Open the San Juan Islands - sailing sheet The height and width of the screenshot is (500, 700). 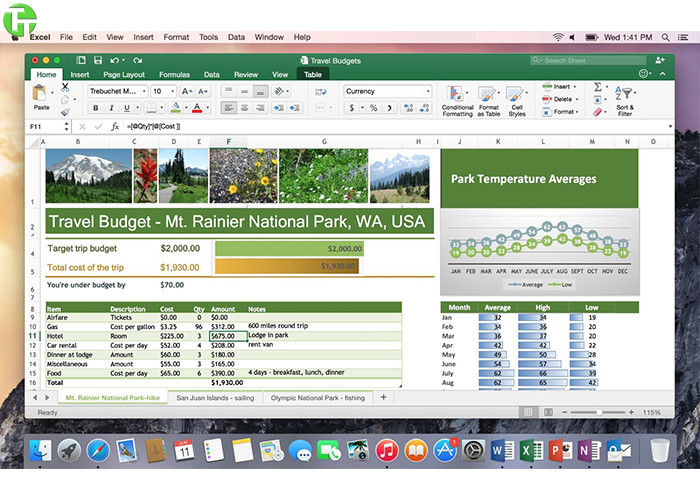(x=214, y=397)
